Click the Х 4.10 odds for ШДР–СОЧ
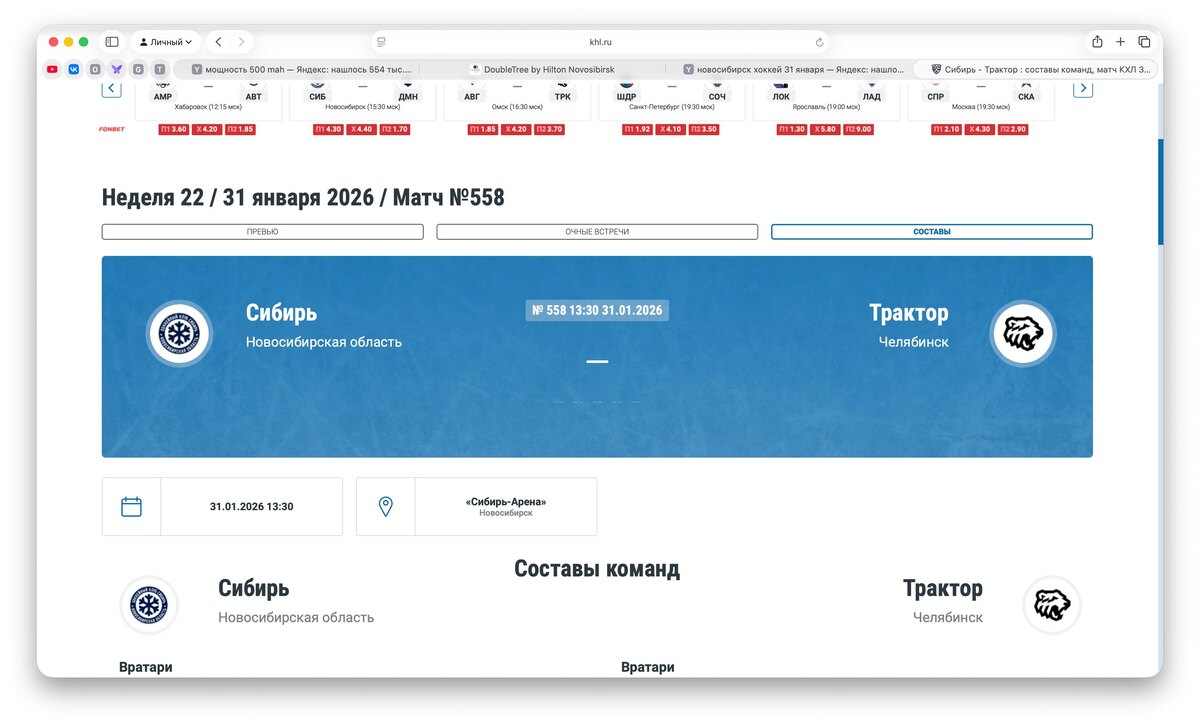Image resolution: width=1200 pixels, height=726 pixels. coord(671,129)
